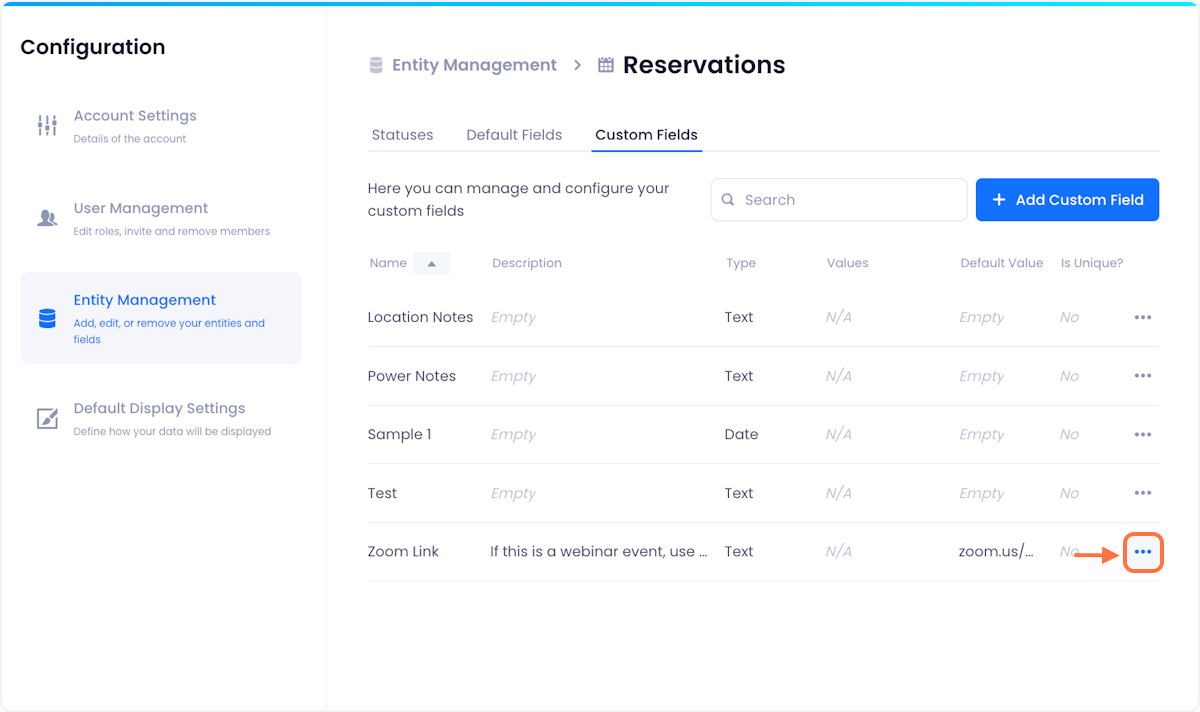Select the Text type in Location Notes row
Screen dimensions: 1200x712
(x=739, y=317)
